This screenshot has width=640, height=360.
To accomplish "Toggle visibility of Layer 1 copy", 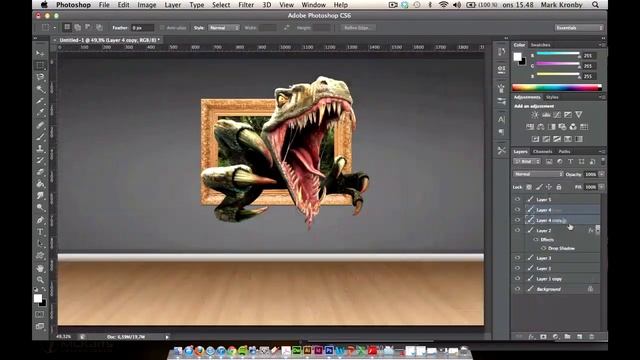I will (518, 278).
